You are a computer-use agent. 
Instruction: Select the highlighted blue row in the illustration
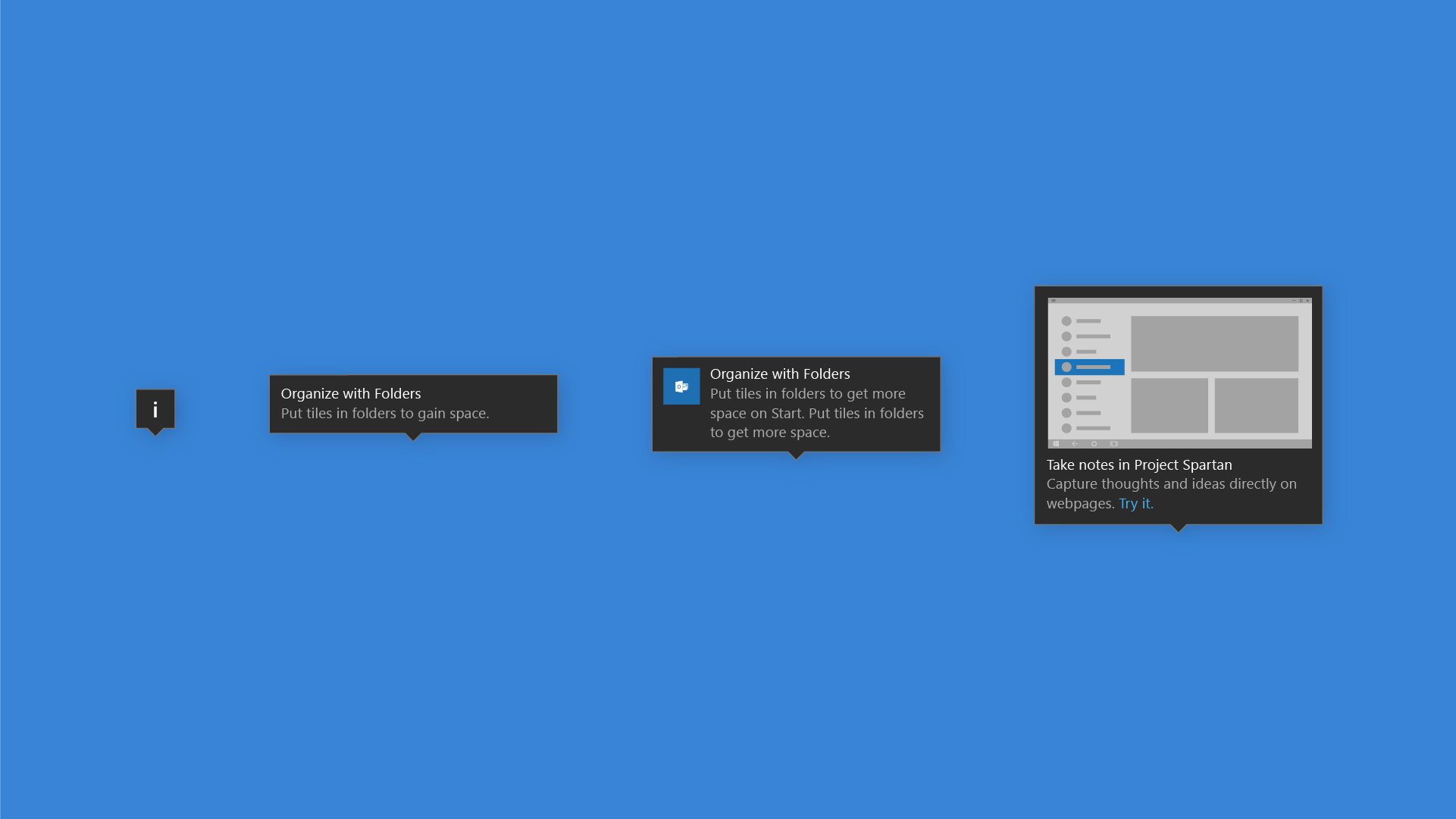coord(1089,367)
